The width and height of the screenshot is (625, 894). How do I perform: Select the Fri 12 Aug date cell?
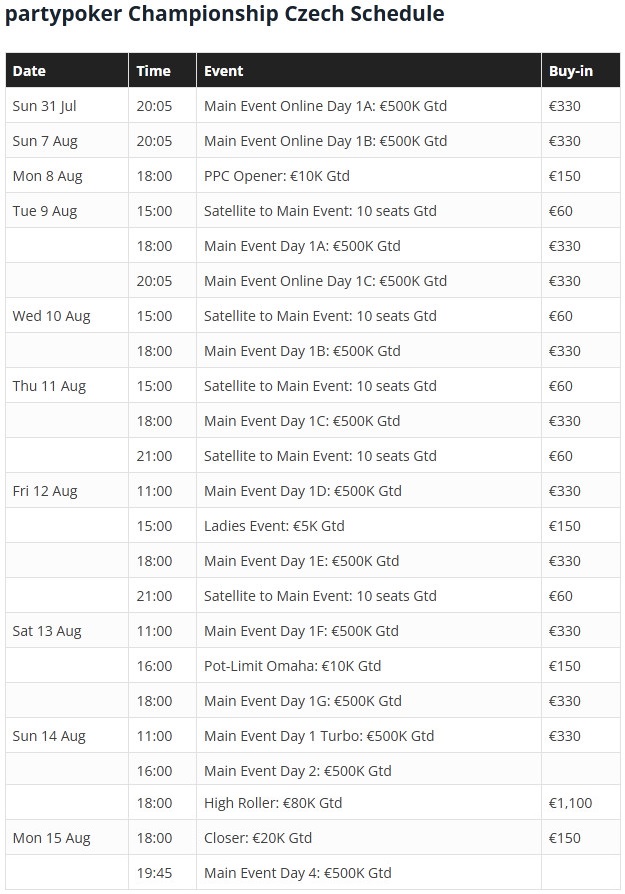67,491
